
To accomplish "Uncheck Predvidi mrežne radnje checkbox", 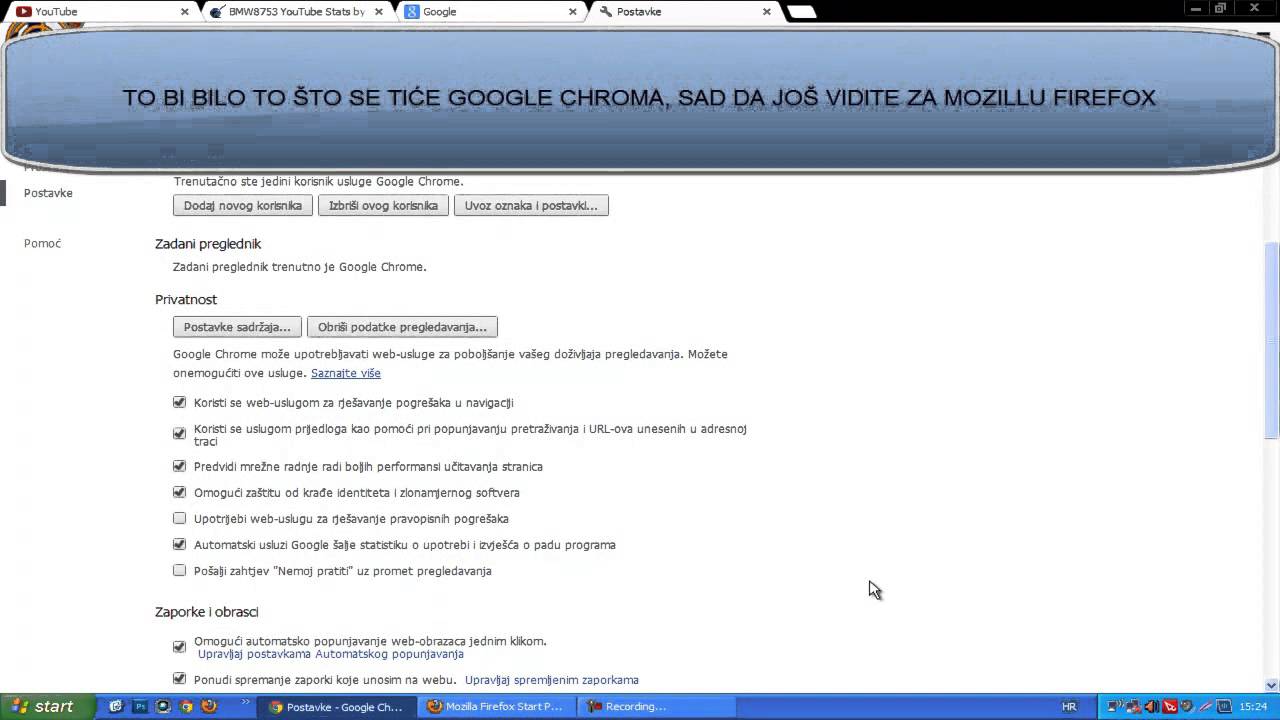I will coord(180,466).
